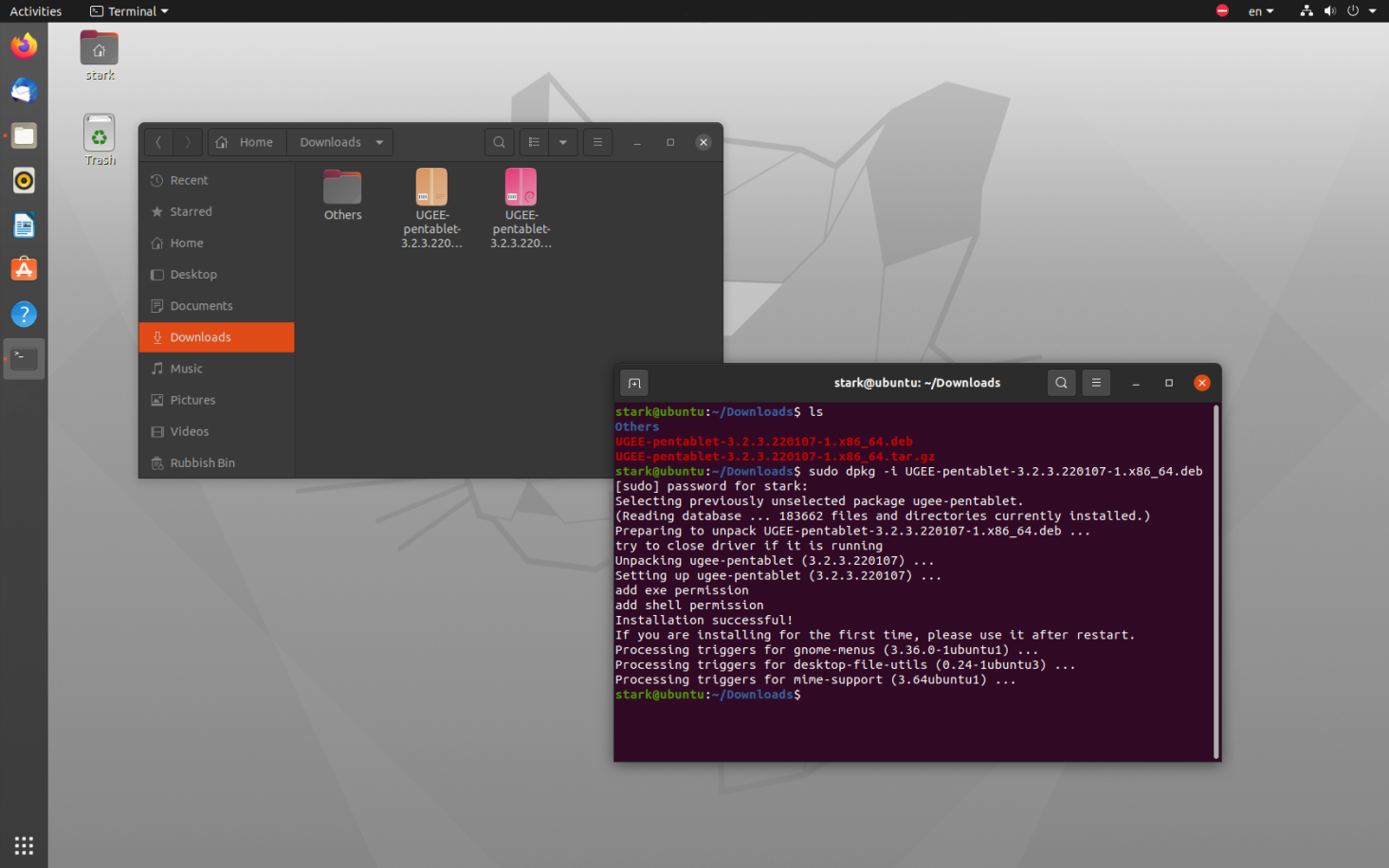Expand the Downloads path bar dropdown
This screenshot has width=1389, height=868.
tap(379, 142)
